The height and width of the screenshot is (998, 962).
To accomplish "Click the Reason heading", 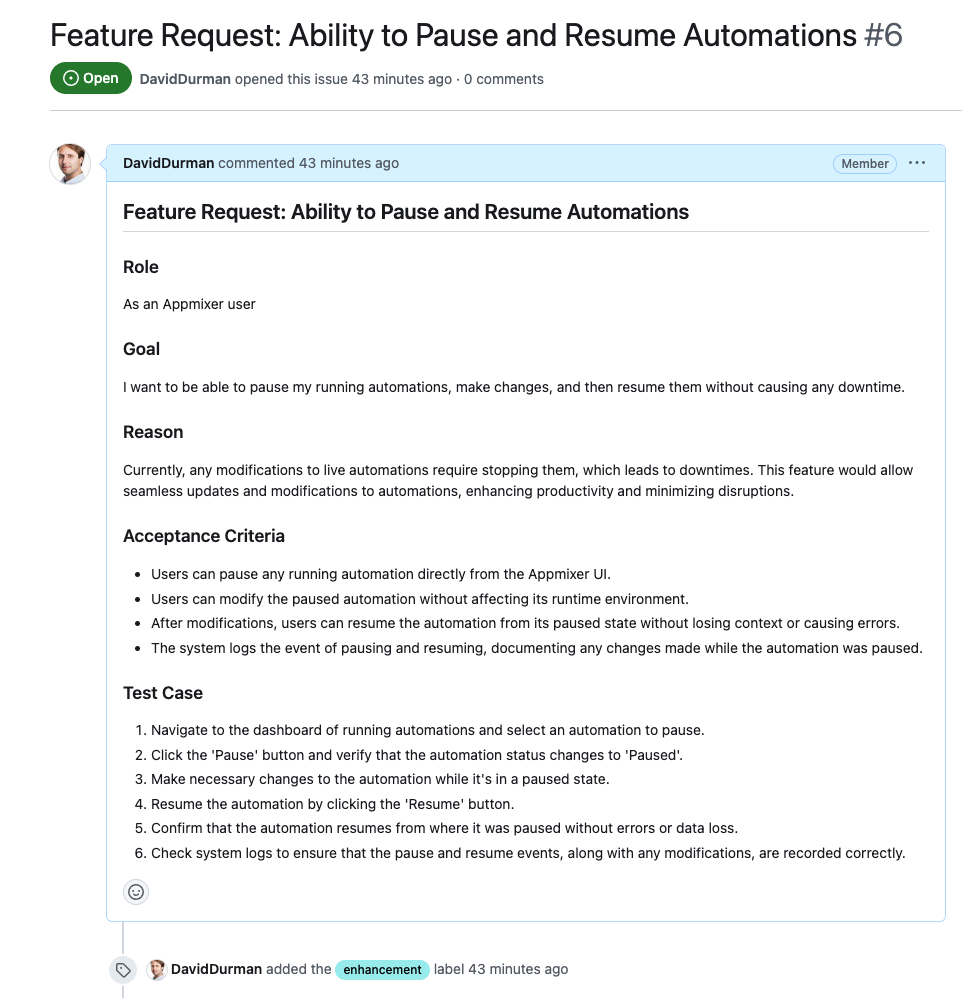I will coord(153,432).
